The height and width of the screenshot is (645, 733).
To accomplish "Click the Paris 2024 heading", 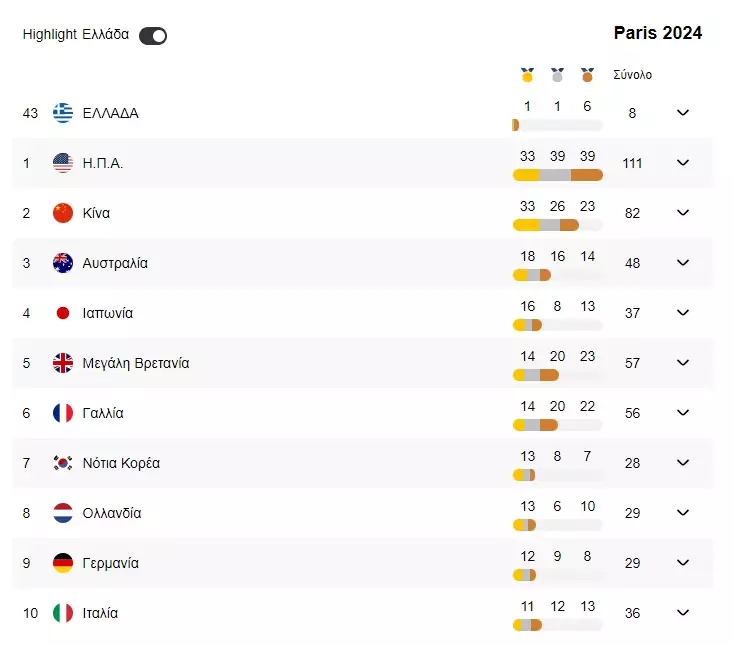I will click(x=658, y=33).
